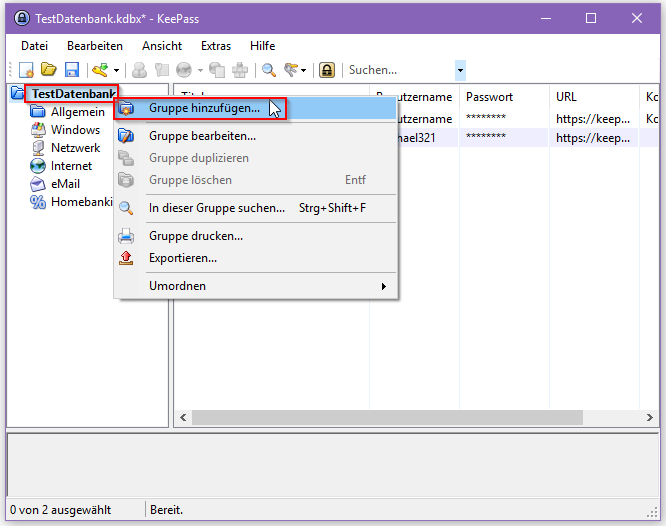Click the search-in-group magnifier icon
The width and height of the screenshot is (666, 526).
tap(126, 208)
